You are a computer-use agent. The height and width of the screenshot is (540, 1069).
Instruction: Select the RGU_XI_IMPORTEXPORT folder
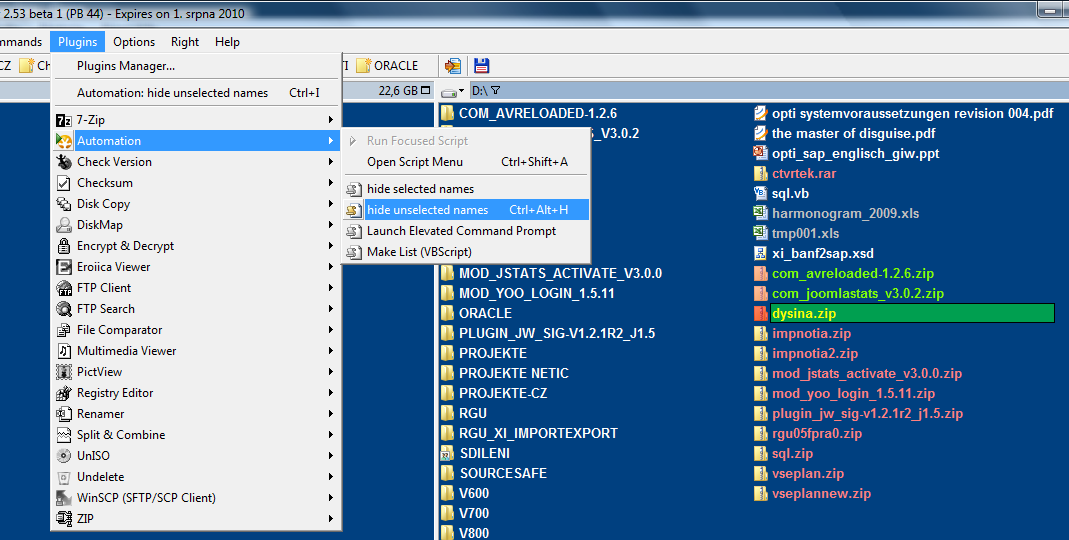pos(529,434)
